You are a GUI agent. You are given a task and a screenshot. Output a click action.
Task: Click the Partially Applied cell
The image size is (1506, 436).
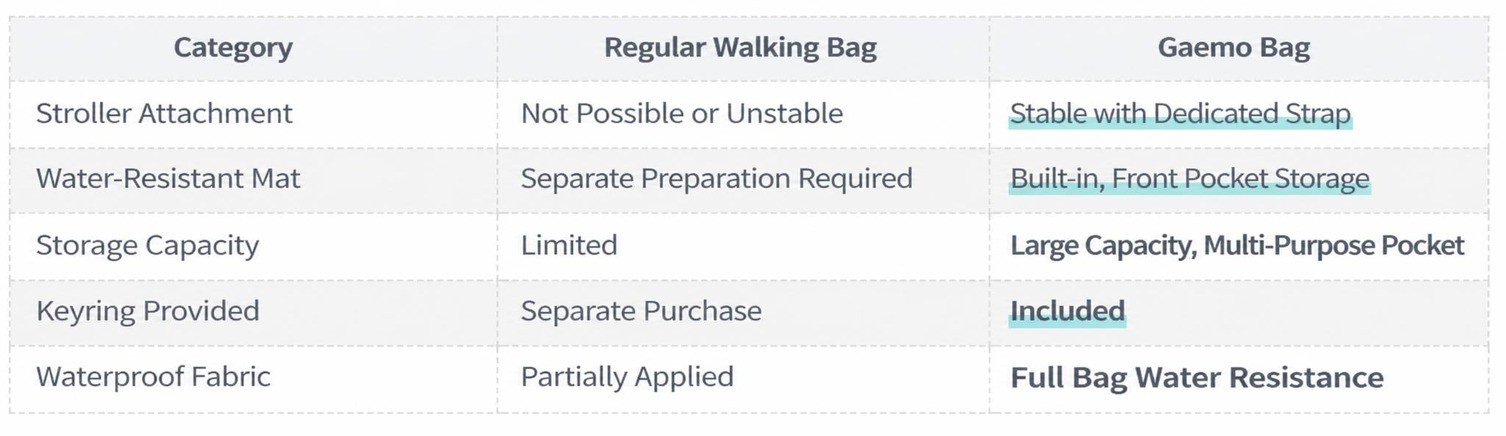(x=627, y=377)
